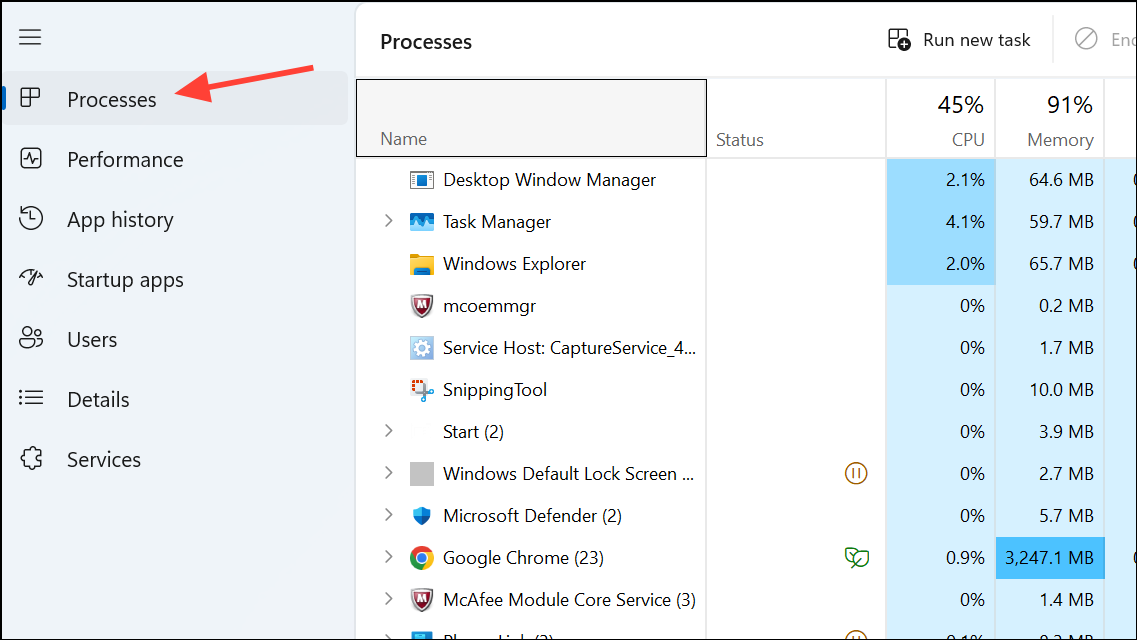Click Chrome's efficiency mode leaf indicator

856,557
